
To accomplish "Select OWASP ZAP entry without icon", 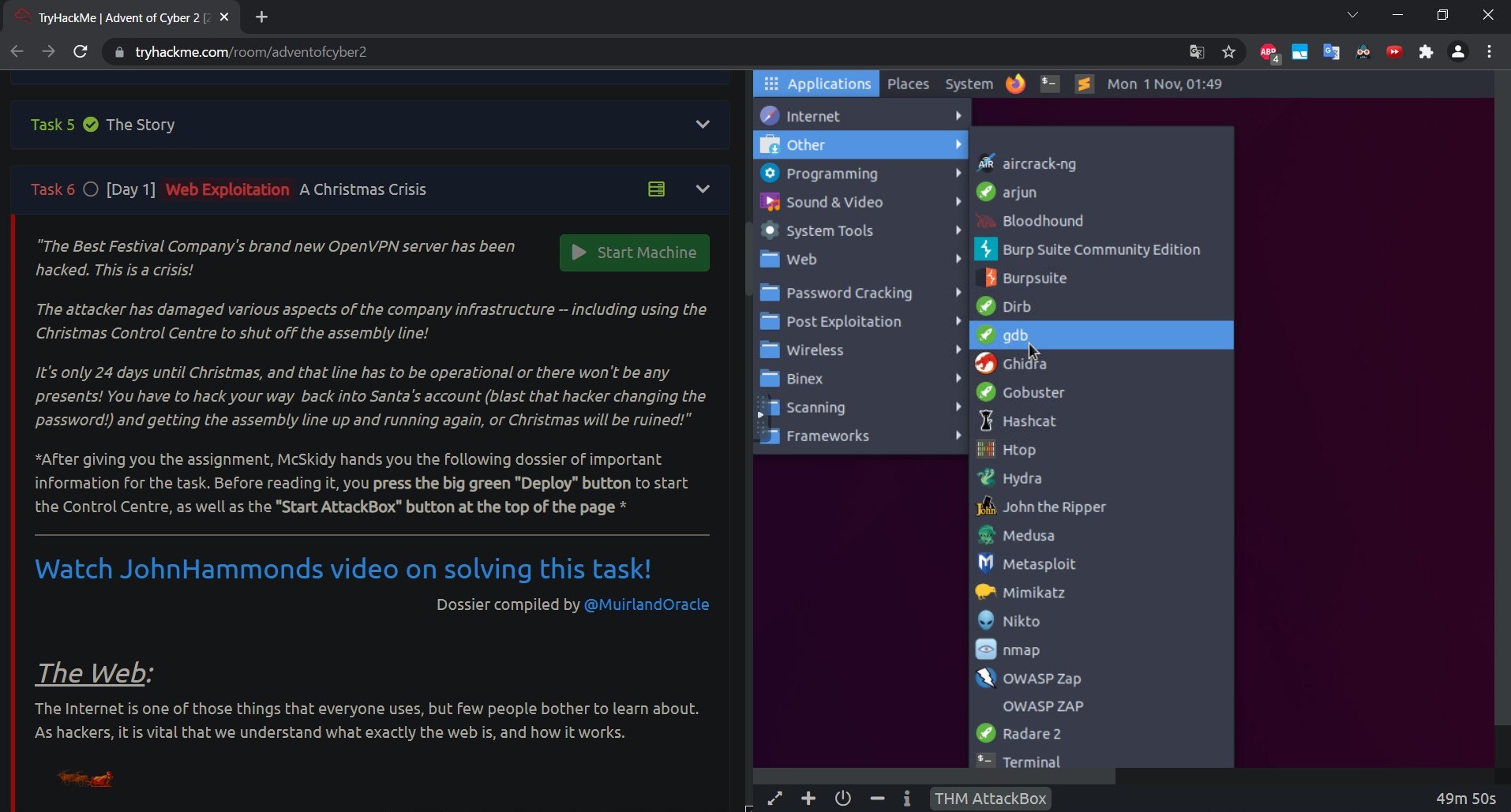I will point(1101,705).
